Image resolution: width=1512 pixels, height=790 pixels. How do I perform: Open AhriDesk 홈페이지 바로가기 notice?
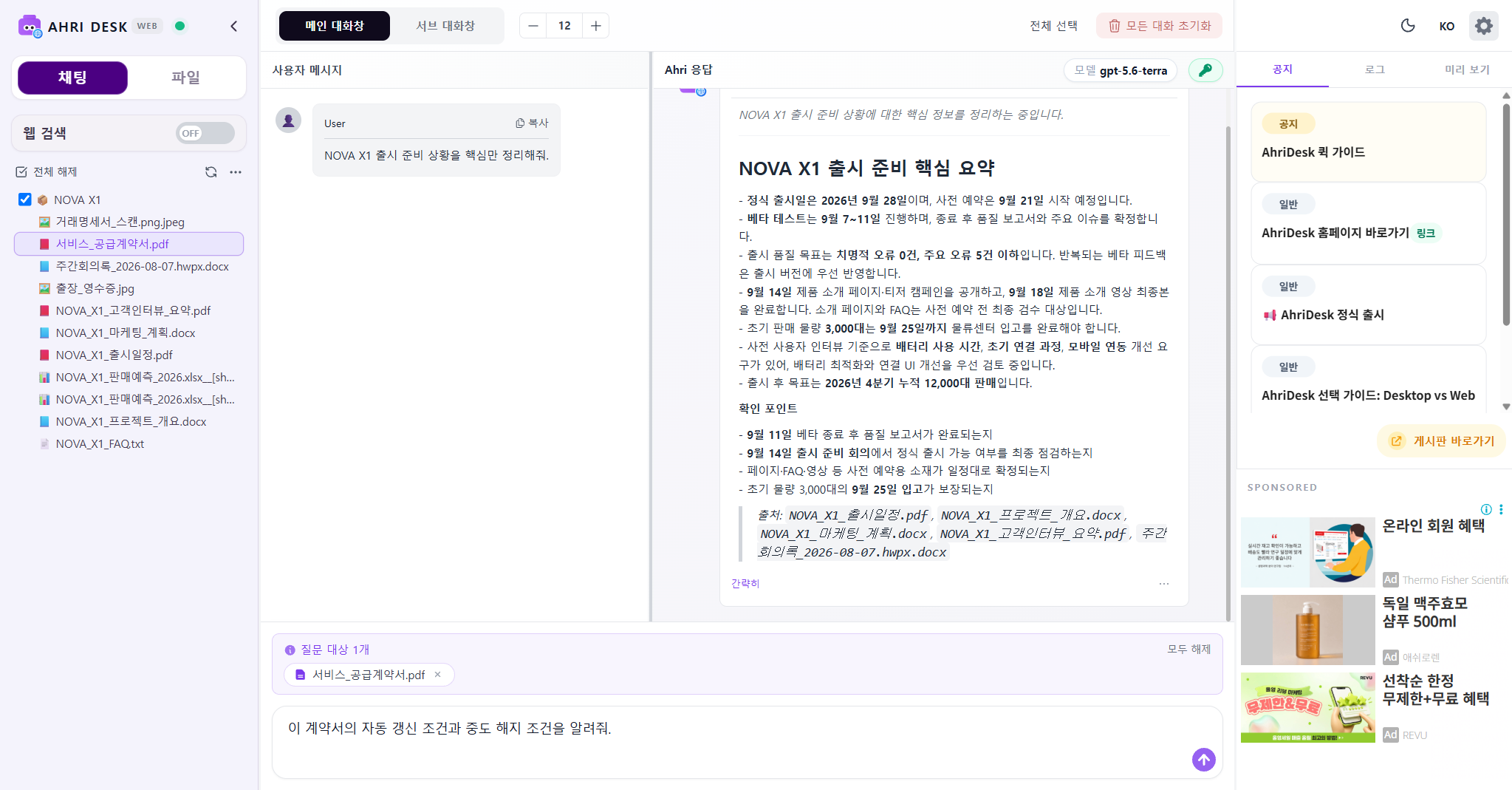[x=1368, y=223]
